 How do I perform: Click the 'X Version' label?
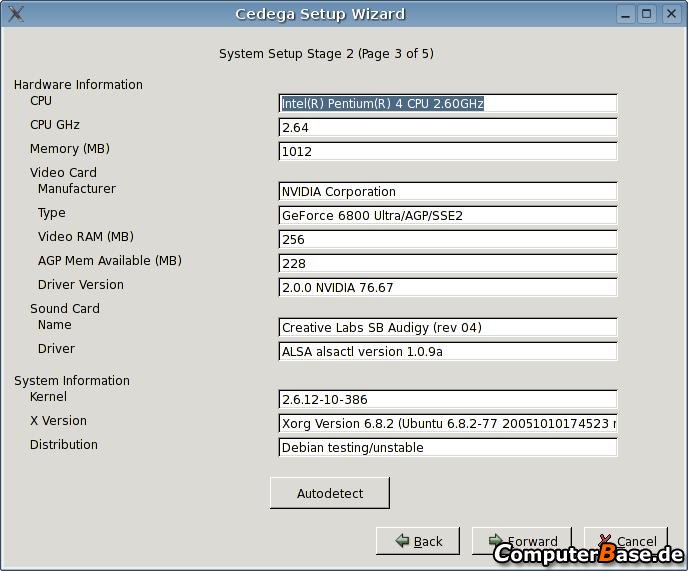[x=58, y=420]
